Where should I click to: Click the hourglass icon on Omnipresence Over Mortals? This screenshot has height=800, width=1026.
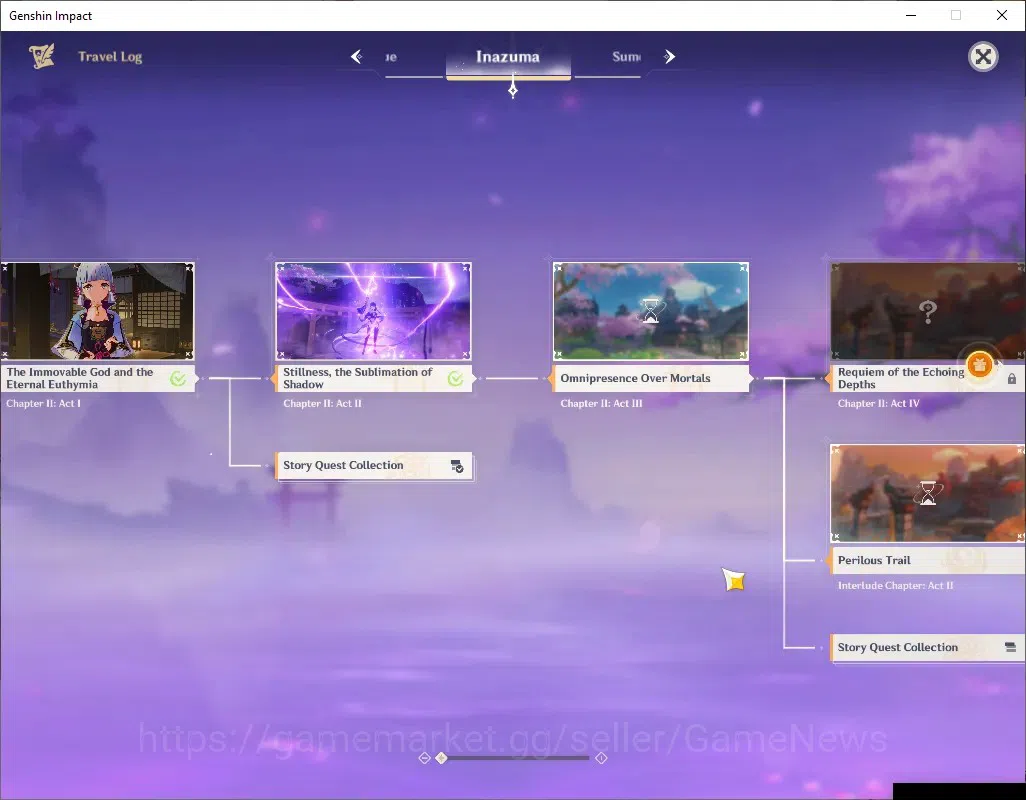coord(651,311)
